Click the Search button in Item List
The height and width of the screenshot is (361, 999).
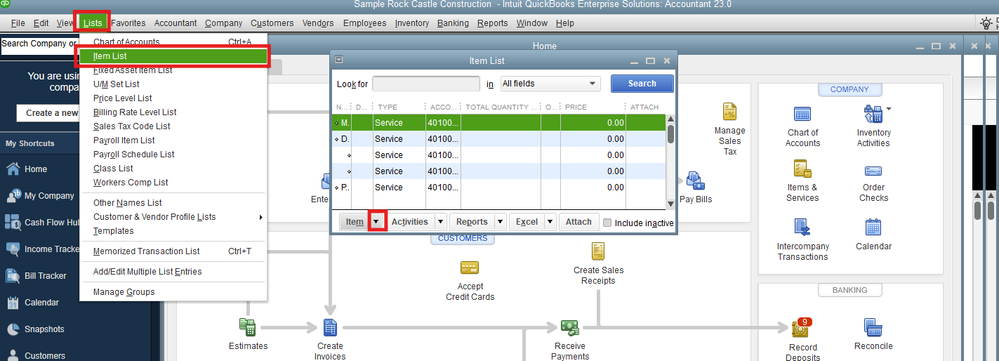coord(642,83)
